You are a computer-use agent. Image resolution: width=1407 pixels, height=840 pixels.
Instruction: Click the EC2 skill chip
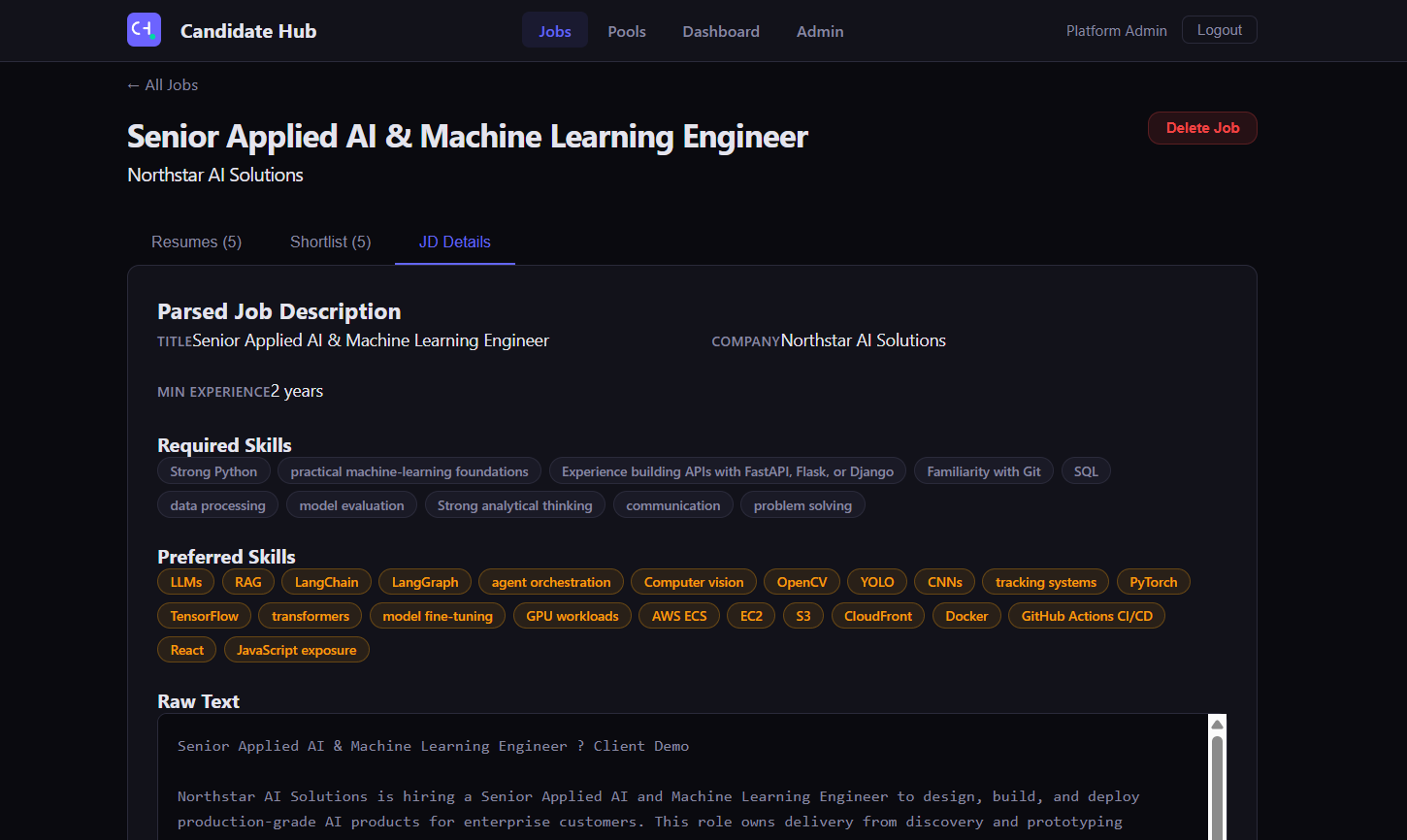click(752, 616)
